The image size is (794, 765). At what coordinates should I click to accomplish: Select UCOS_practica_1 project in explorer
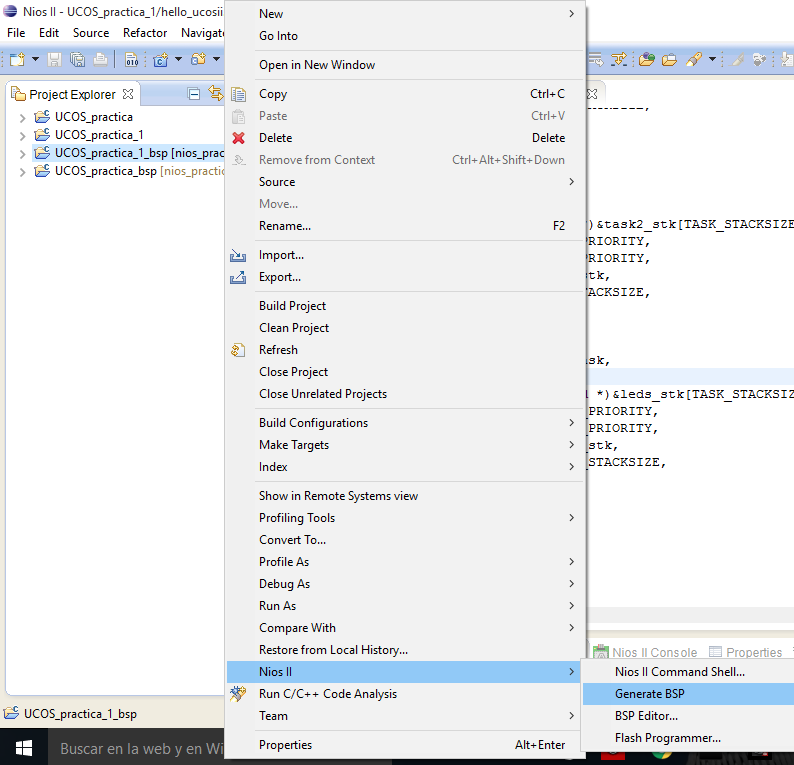[99, 135]
